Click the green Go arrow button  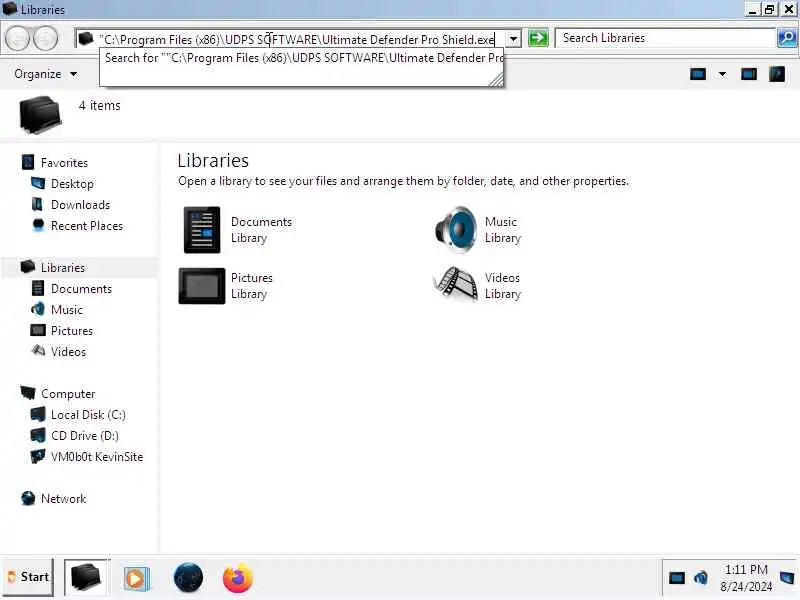(538, 39)
